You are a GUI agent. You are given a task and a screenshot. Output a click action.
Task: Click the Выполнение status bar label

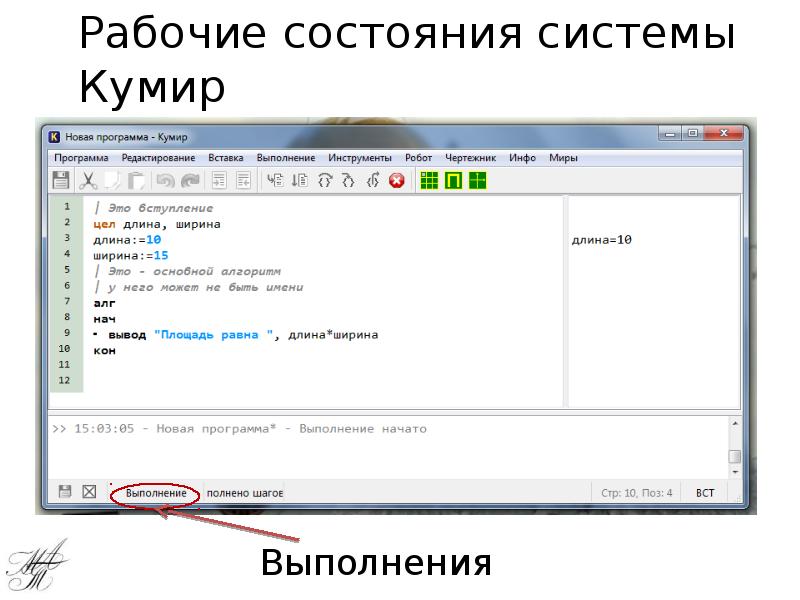coord(156,493)
